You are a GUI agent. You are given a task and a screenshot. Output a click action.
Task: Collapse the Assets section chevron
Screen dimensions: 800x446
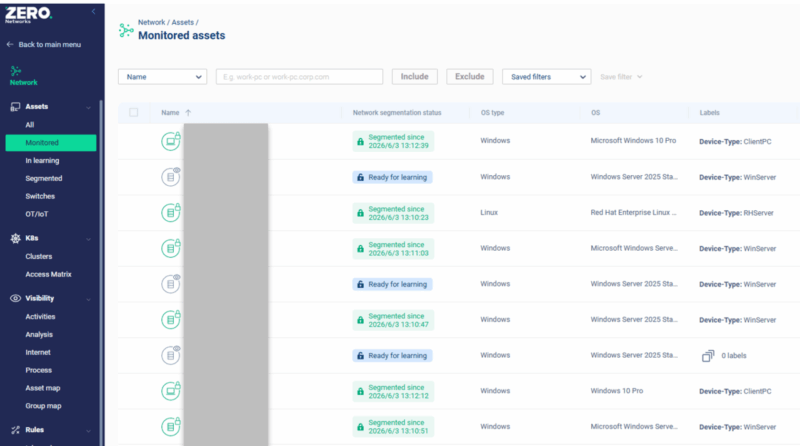(x=88, y=107)
